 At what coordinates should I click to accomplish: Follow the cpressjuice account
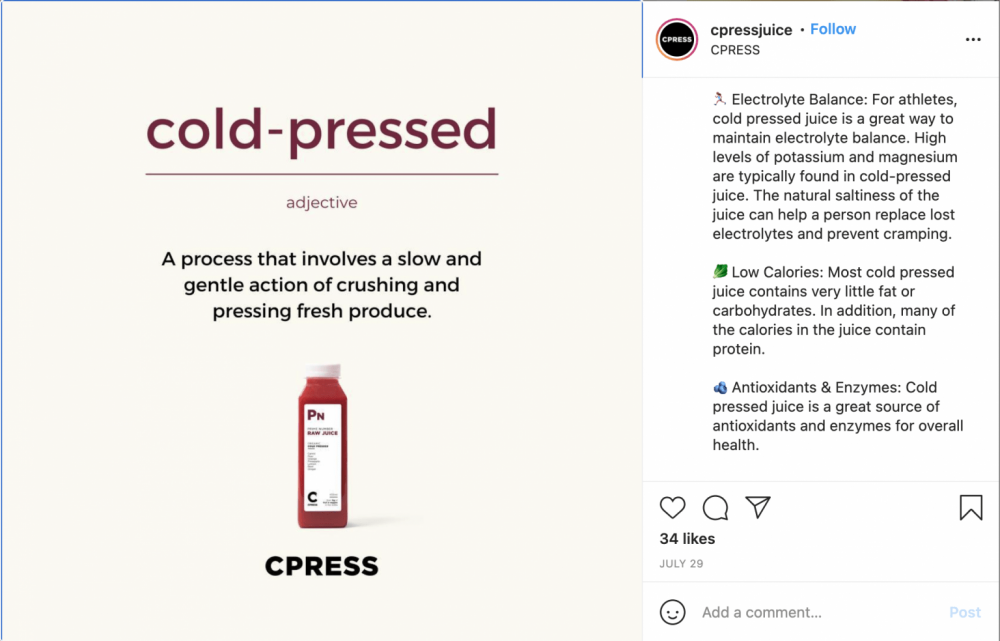(833, 29)
